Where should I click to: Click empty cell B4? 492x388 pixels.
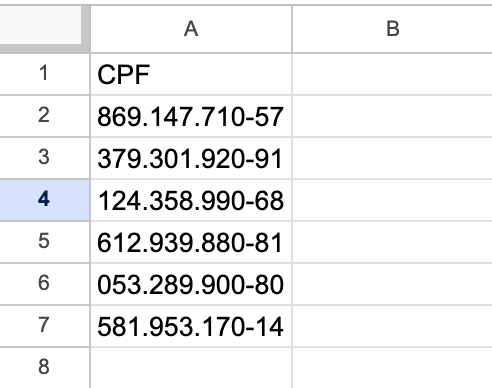click(392, 200)
